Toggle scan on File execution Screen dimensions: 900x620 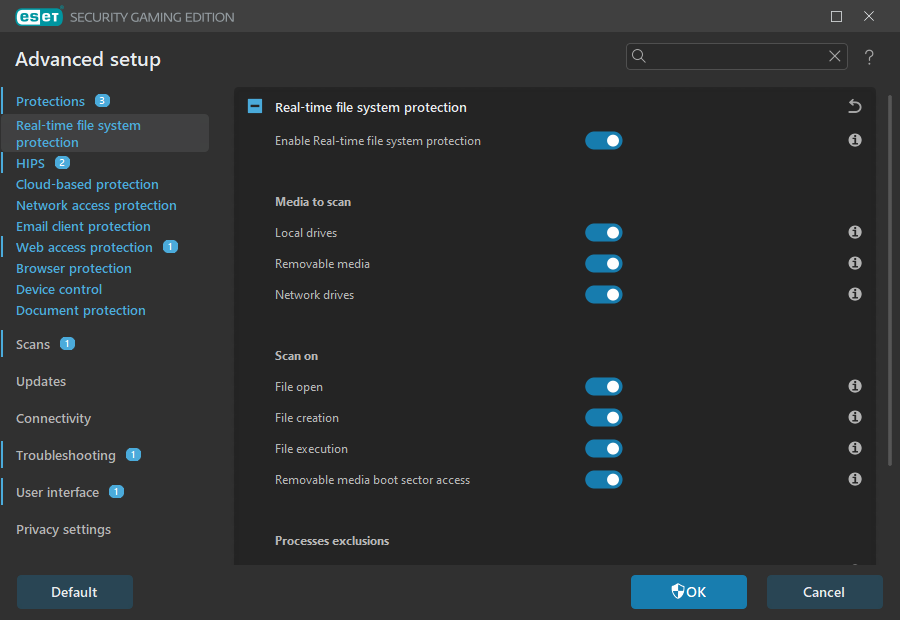pos(604,448)
